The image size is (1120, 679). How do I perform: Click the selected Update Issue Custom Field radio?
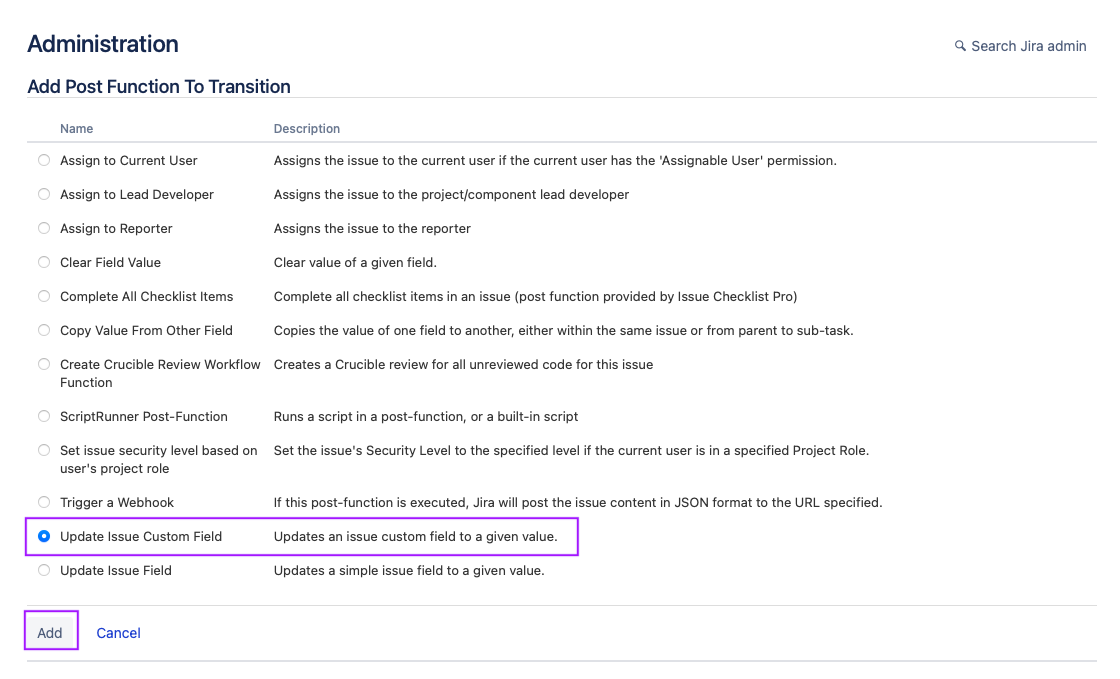tap(44, 536)
